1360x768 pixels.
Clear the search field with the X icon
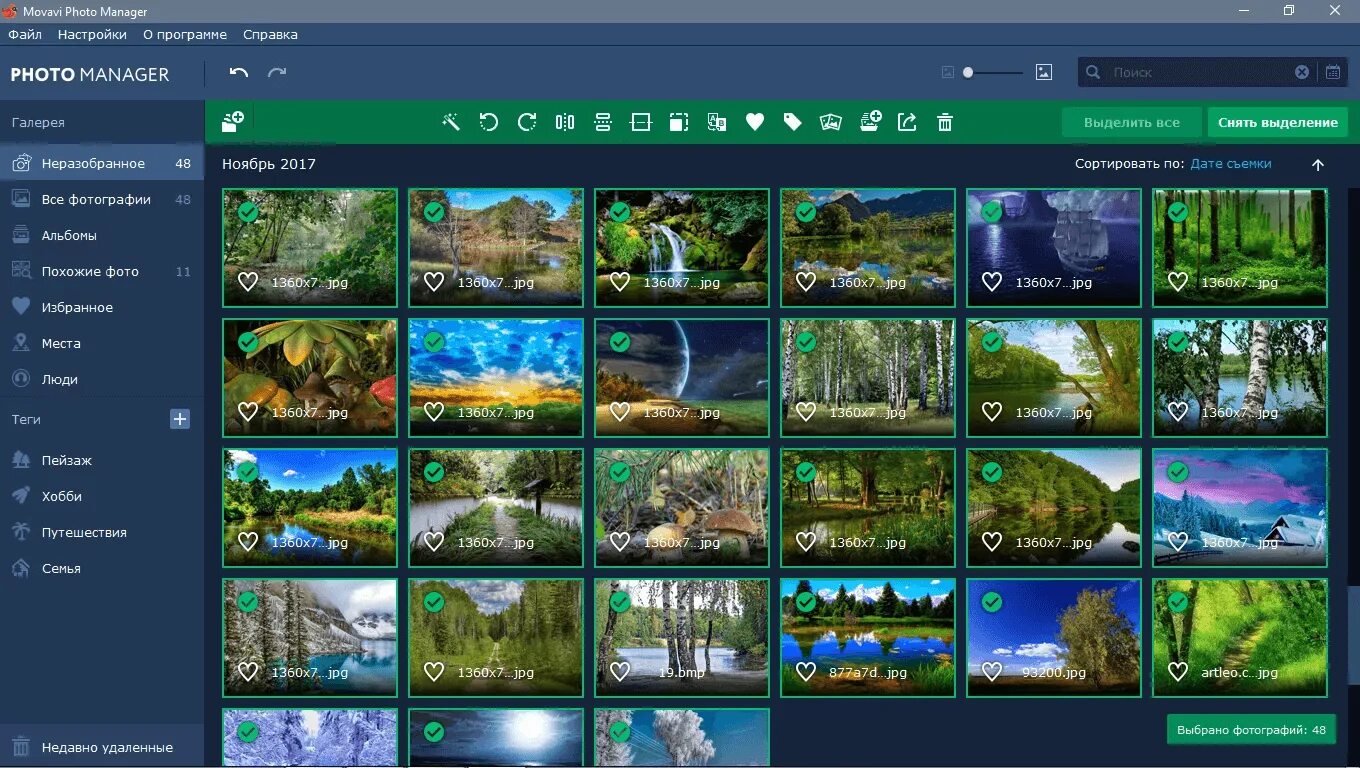coord(1302,72)
